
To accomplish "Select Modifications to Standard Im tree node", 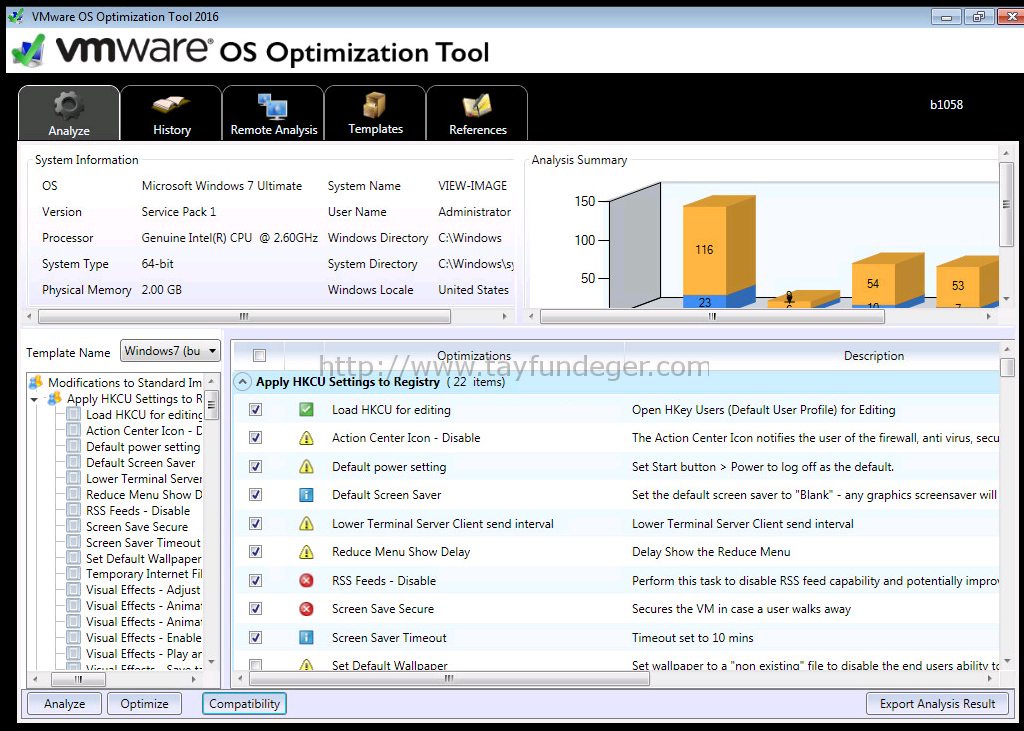I will pyautogui.click(x=125, y=383).
